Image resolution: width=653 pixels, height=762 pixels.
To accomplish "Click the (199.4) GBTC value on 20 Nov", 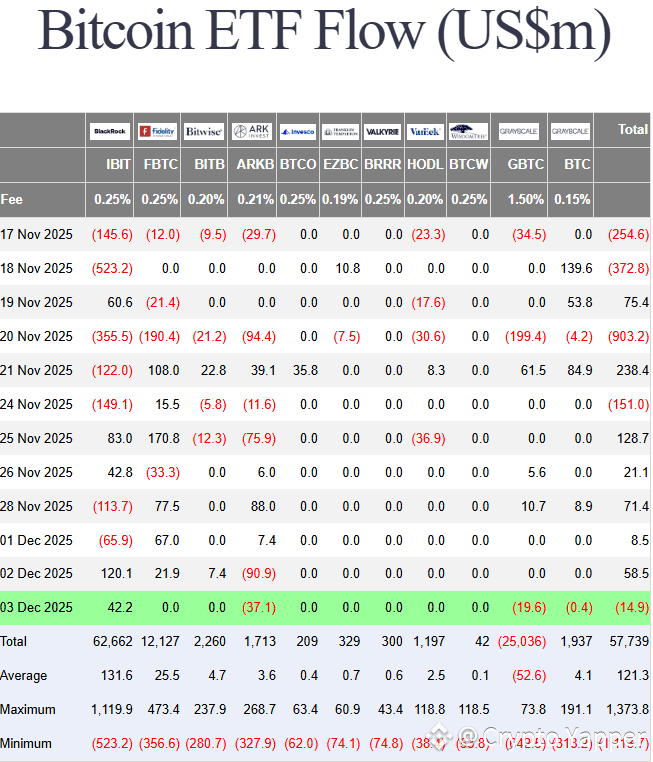I will [x=525, y=336].
